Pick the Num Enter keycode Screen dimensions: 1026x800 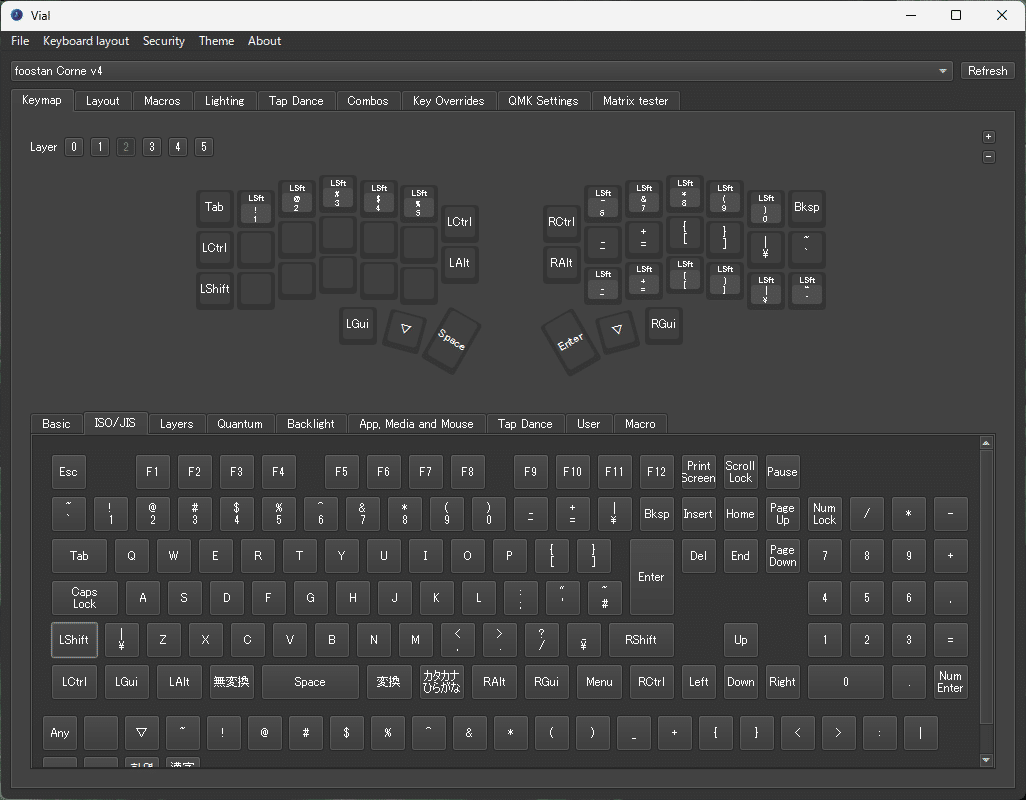(950, 682)
